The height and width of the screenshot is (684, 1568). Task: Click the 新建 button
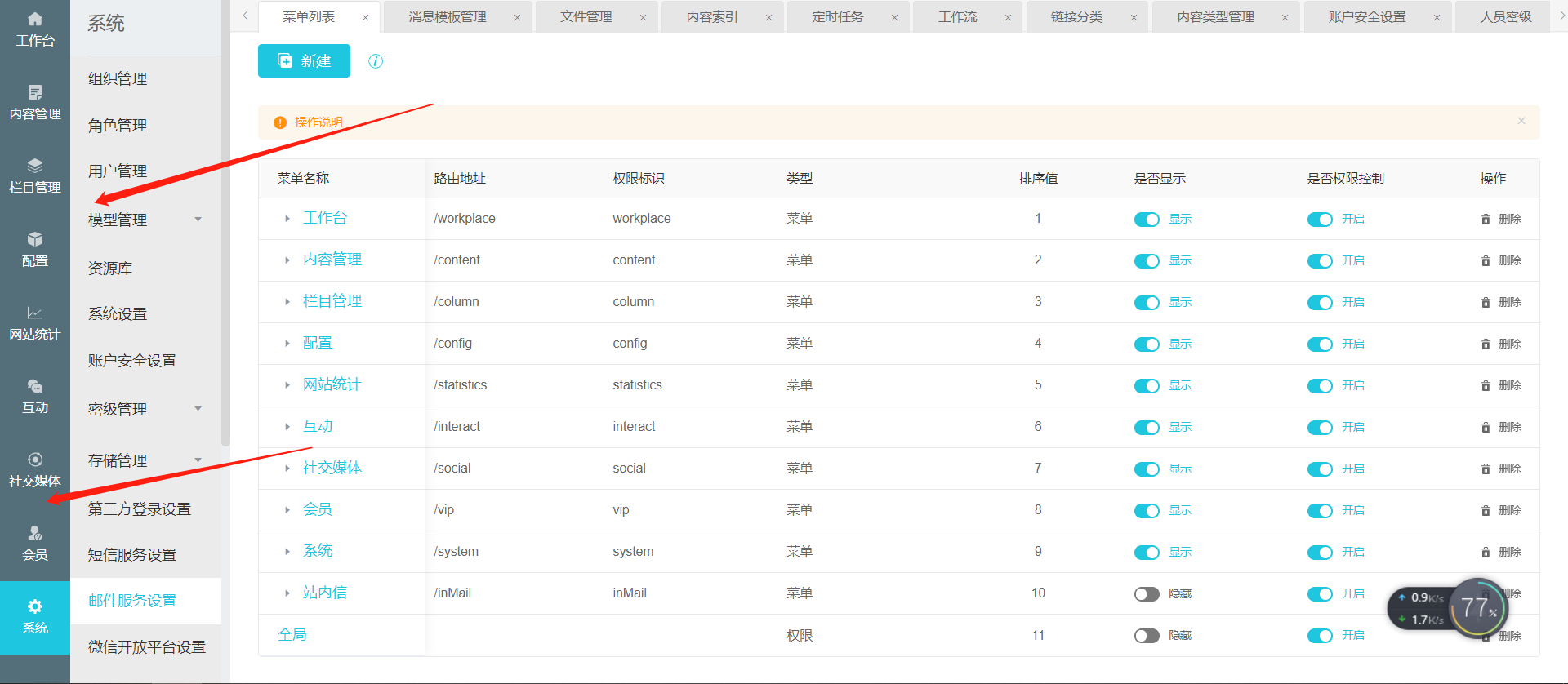304,61
